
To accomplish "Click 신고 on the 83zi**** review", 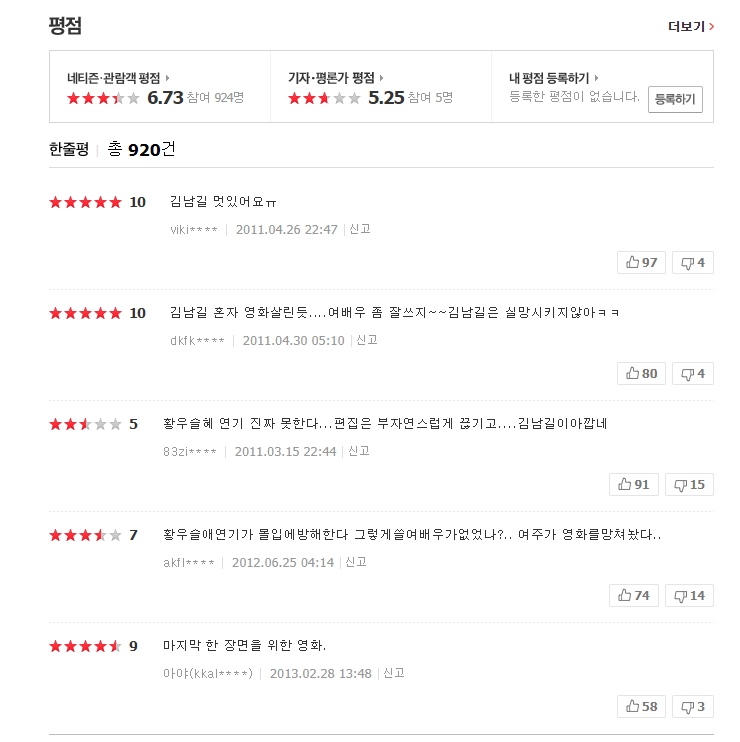I will click(x=359, y=451).
